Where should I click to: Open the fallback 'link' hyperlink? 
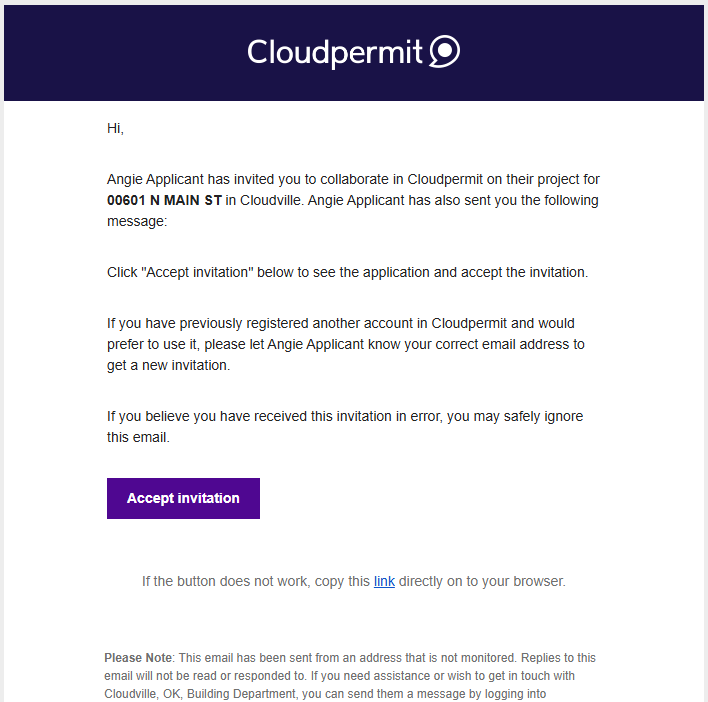tap(384, 581)
